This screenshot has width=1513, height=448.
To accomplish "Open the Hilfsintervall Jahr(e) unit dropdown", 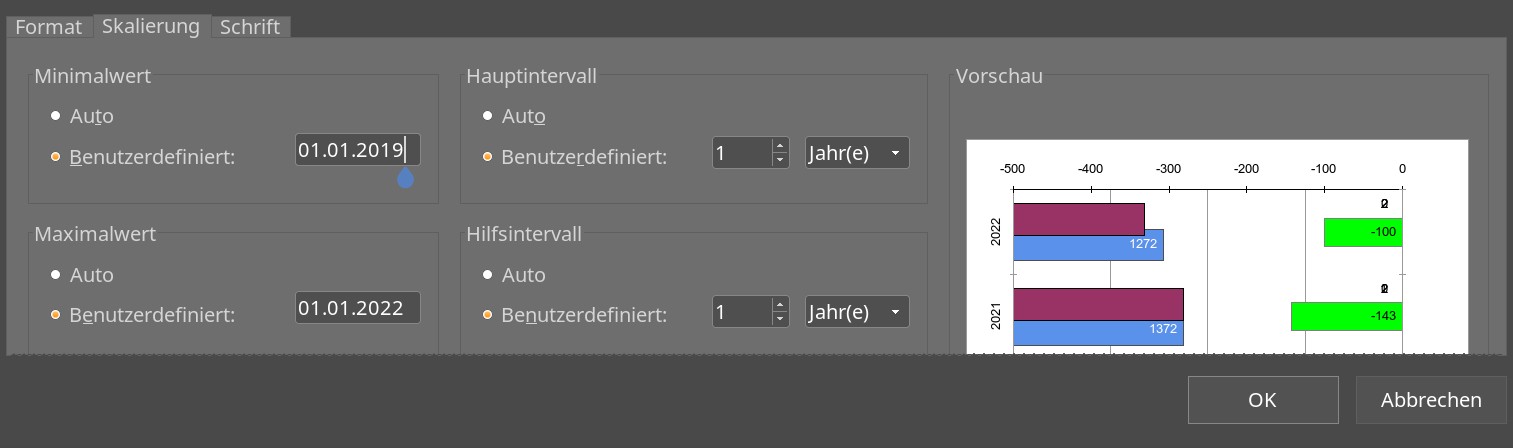I will click(857, 311).
